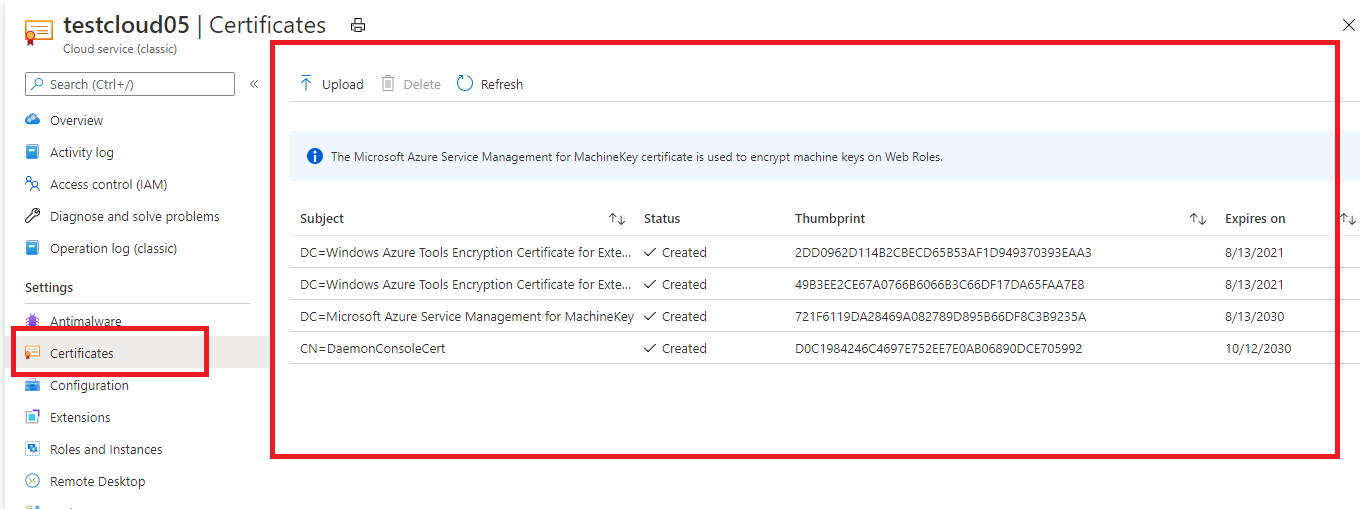Sort by Thumbnail column sort arrows
Viewport: 1360px width, 509px height.
[1197, 219]
